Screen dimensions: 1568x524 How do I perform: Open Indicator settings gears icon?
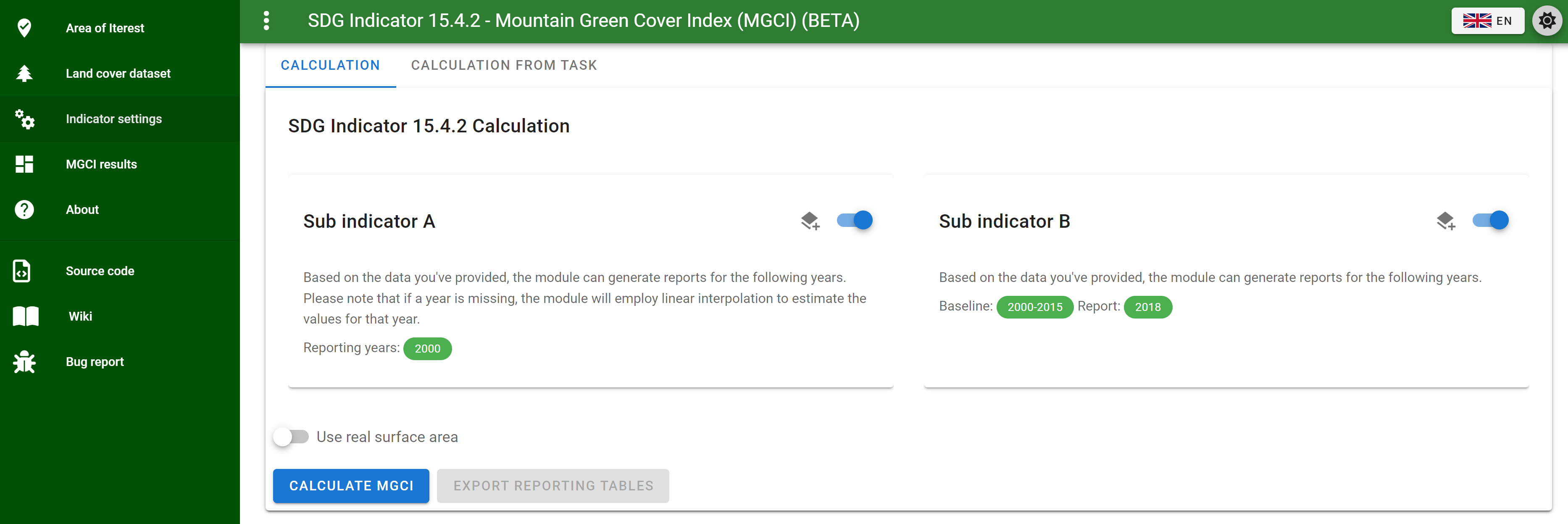24,119
